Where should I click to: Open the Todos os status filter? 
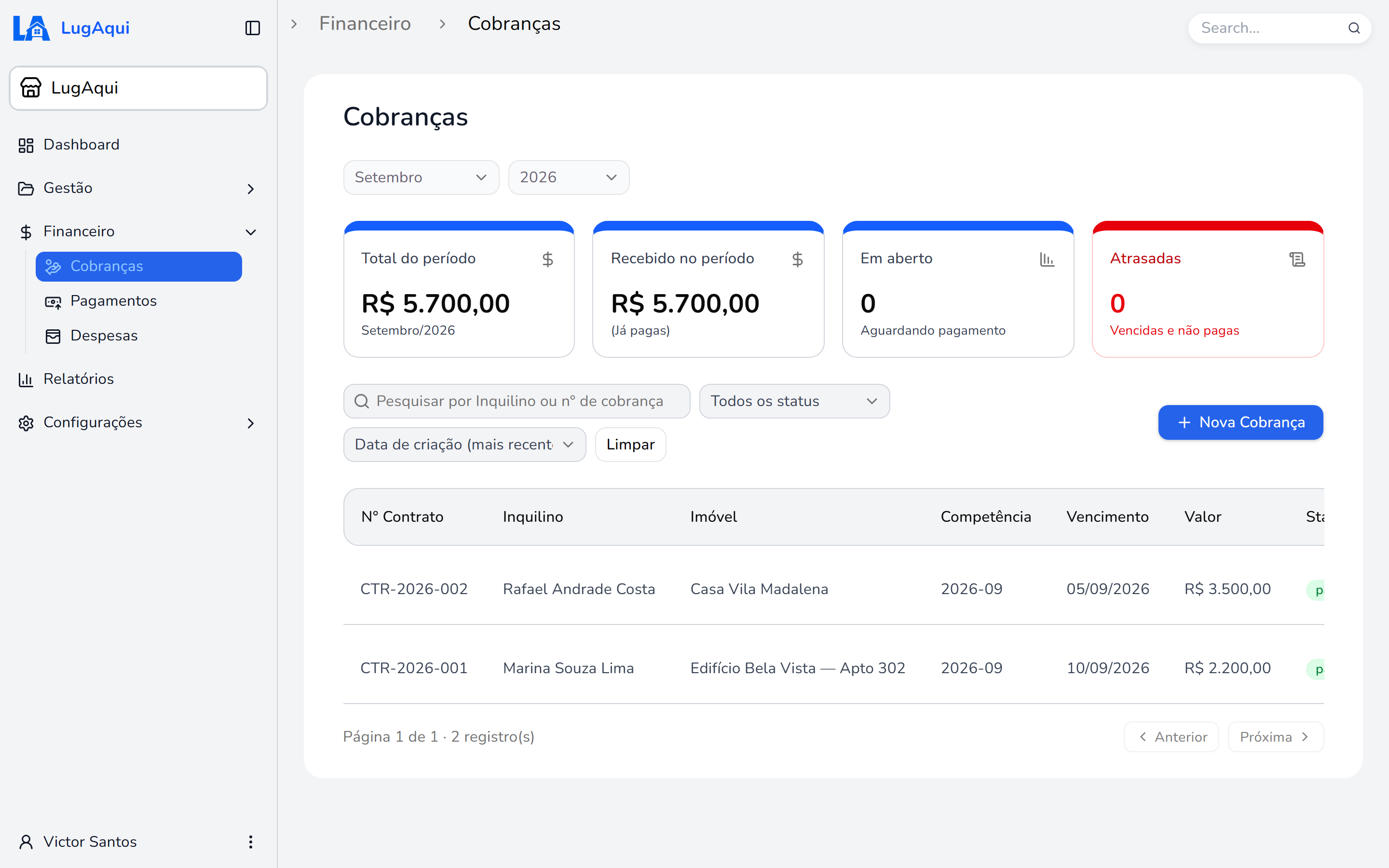pyautogui.click(x=794, y=401)
